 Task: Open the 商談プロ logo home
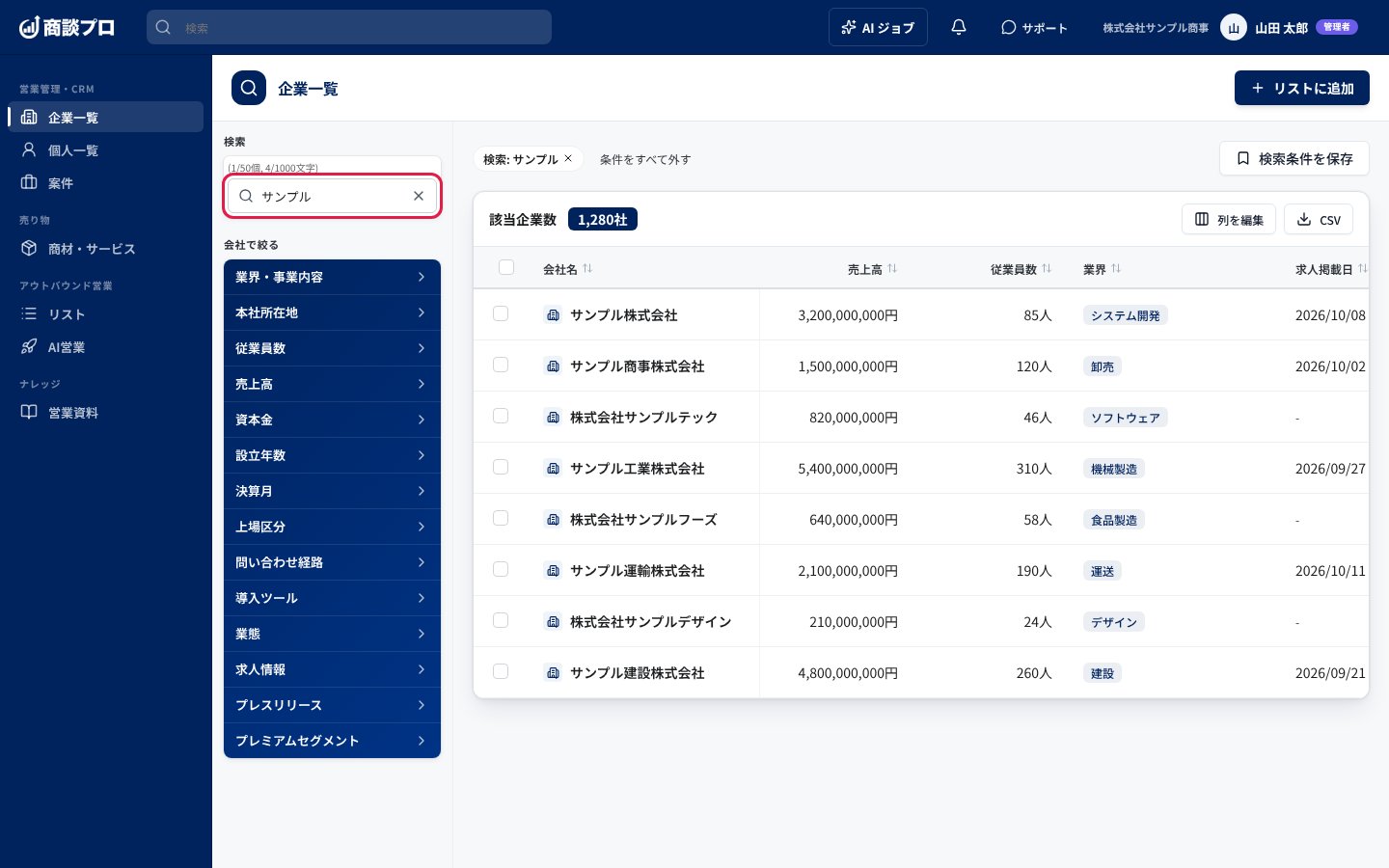pos(67,27)
